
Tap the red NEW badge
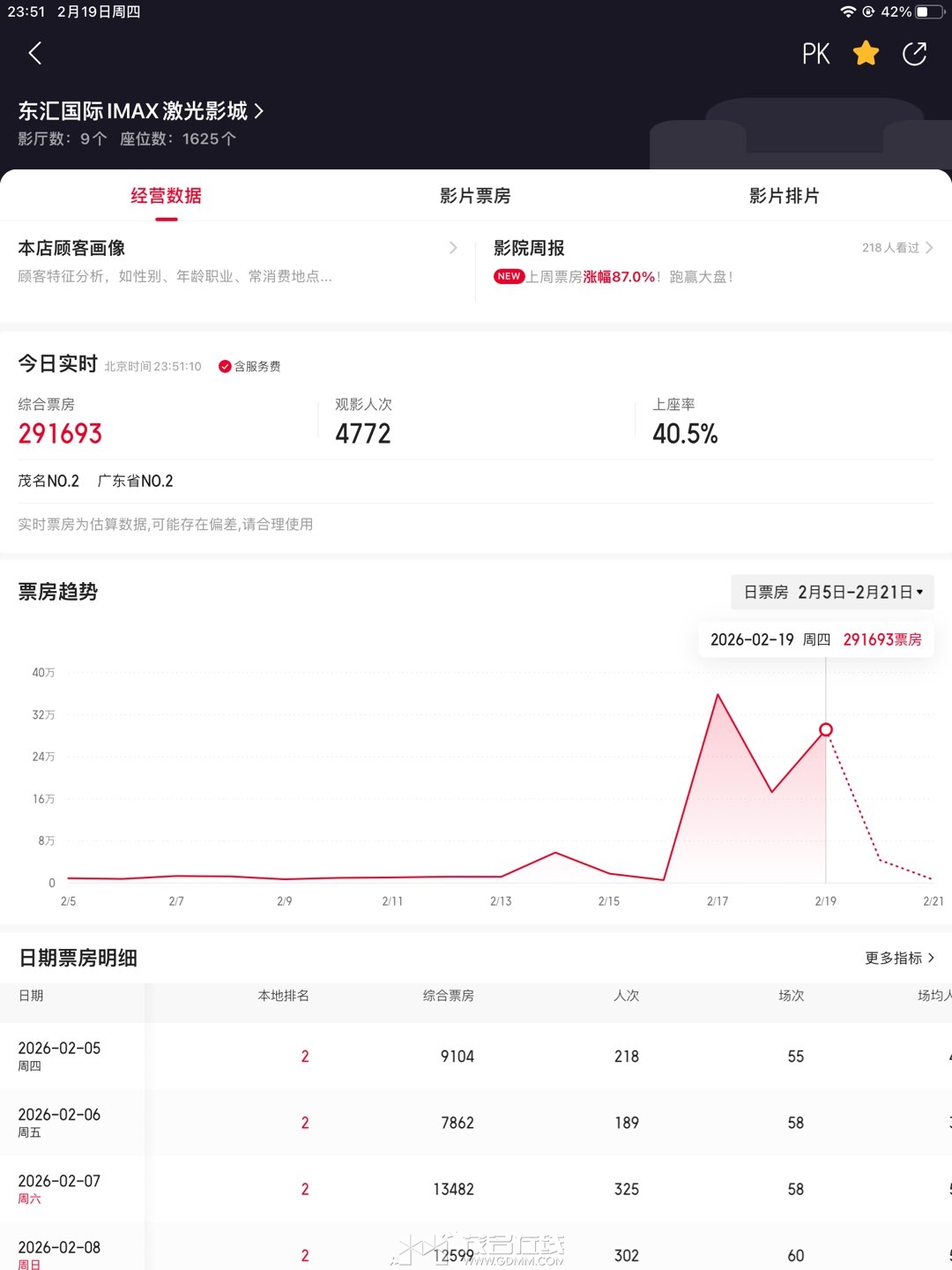coord(509,276)
